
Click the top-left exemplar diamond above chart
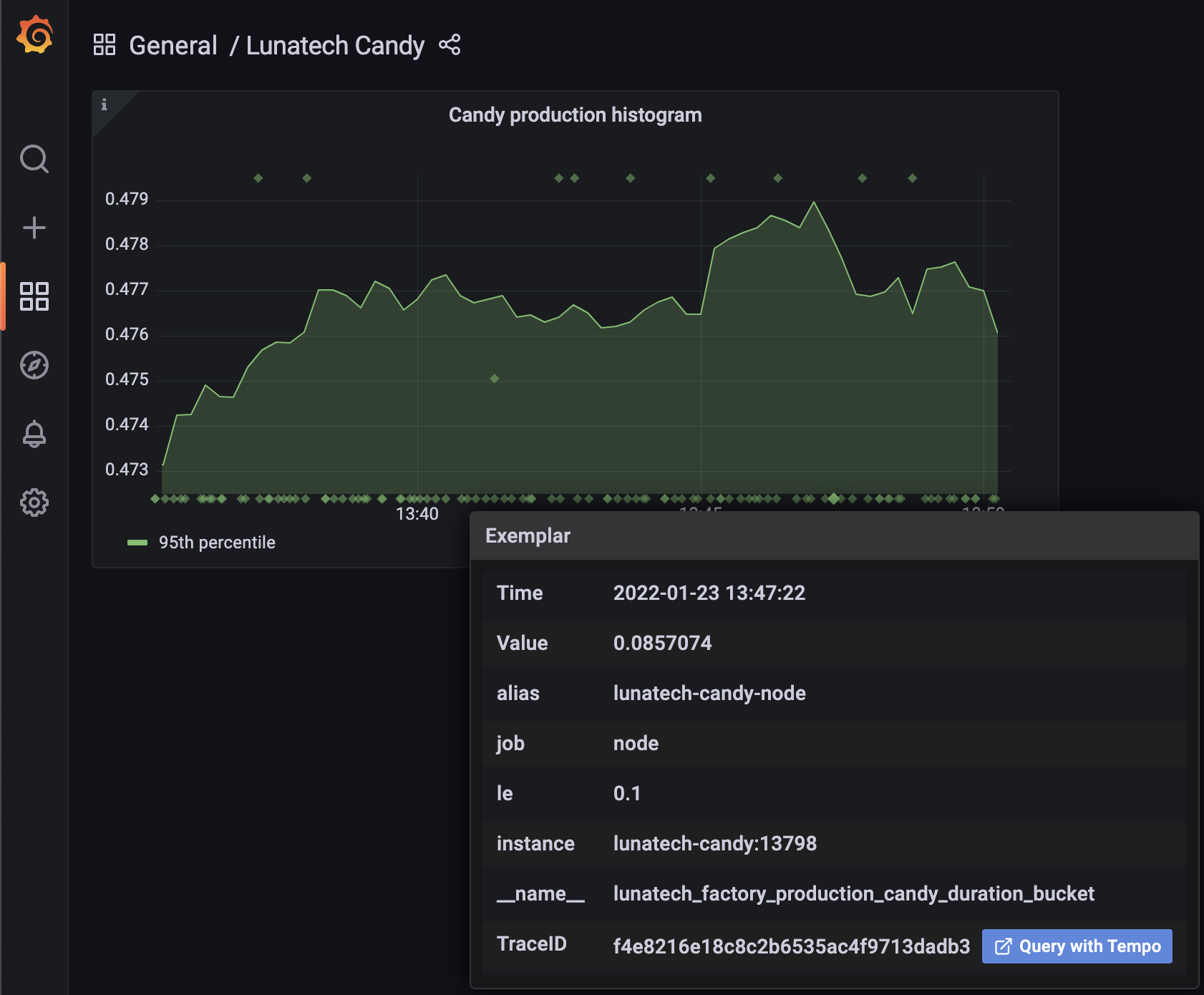coord(258,178)
